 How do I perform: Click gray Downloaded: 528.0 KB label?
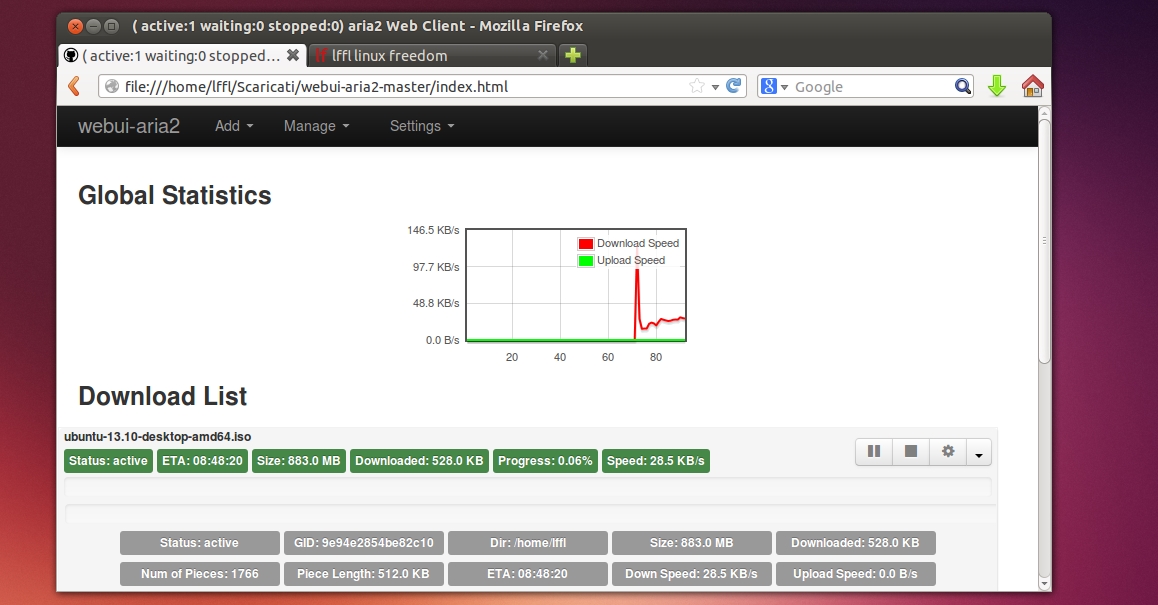(856, 543)
